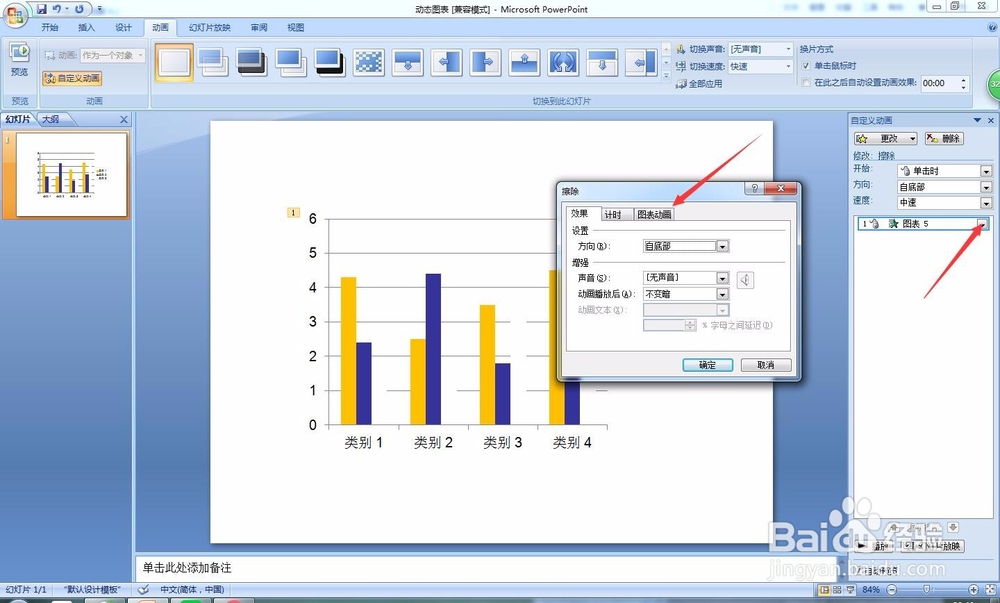
Task: Open the 自定义动画 custom animation button
Action: click(x=72, y=78)
